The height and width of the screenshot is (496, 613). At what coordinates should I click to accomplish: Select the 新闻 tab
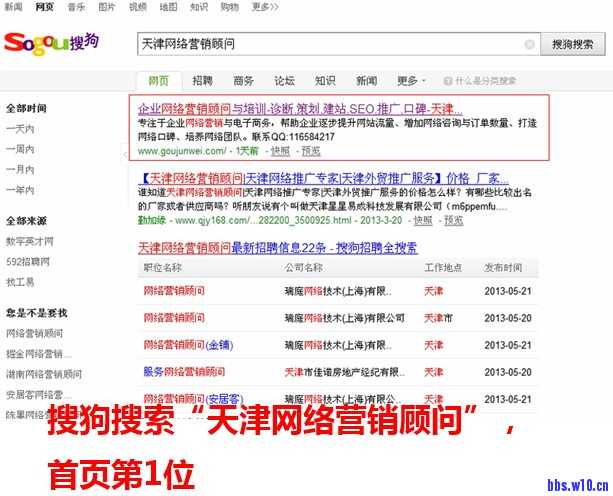click(x=366, y=81)
